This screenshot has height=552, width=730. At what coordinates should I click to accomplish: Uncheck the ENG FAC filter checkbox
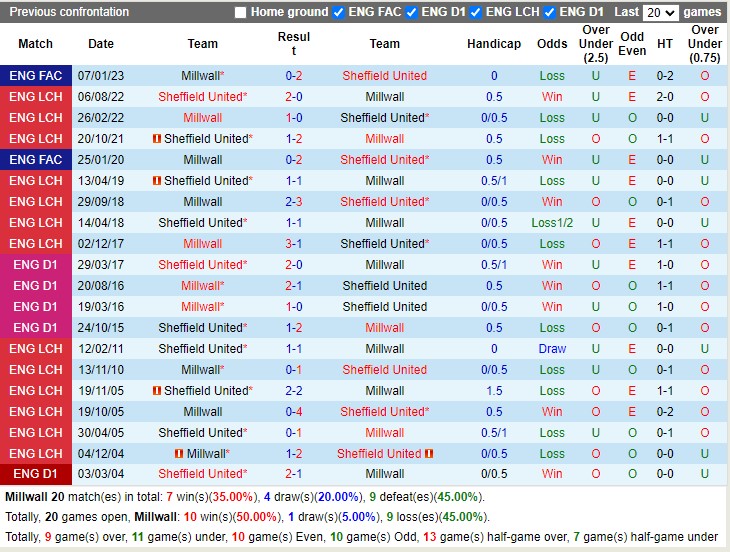click(x=338, y=13)
